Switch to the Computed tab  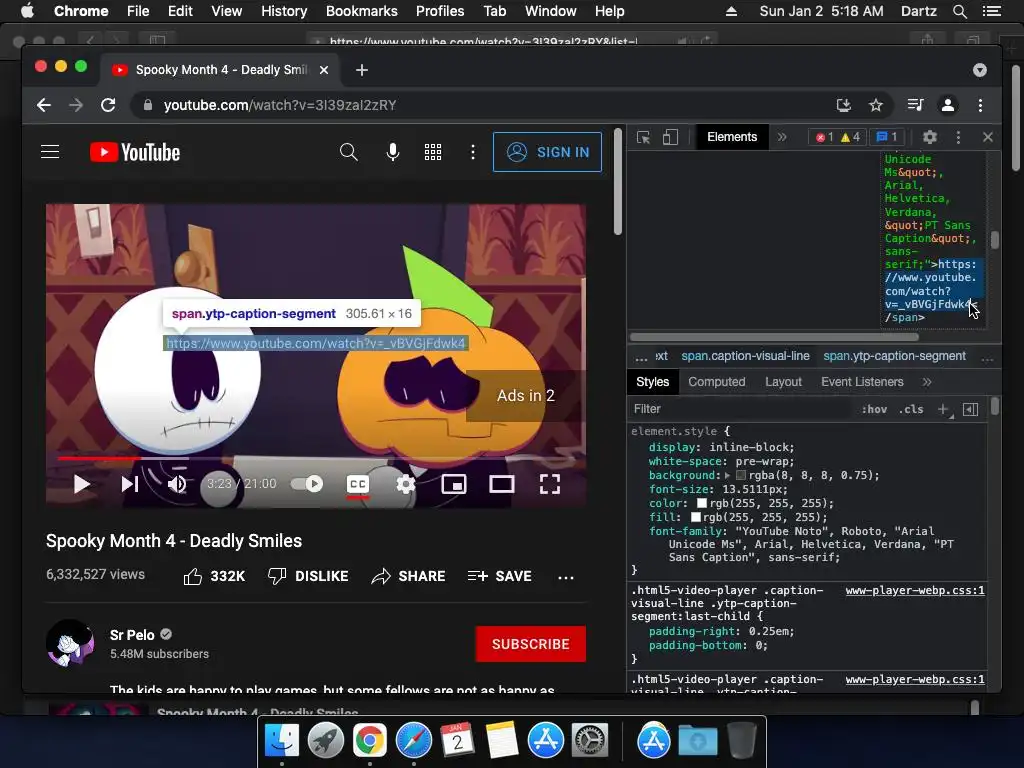pyautogui.click(x=716, y=382)
